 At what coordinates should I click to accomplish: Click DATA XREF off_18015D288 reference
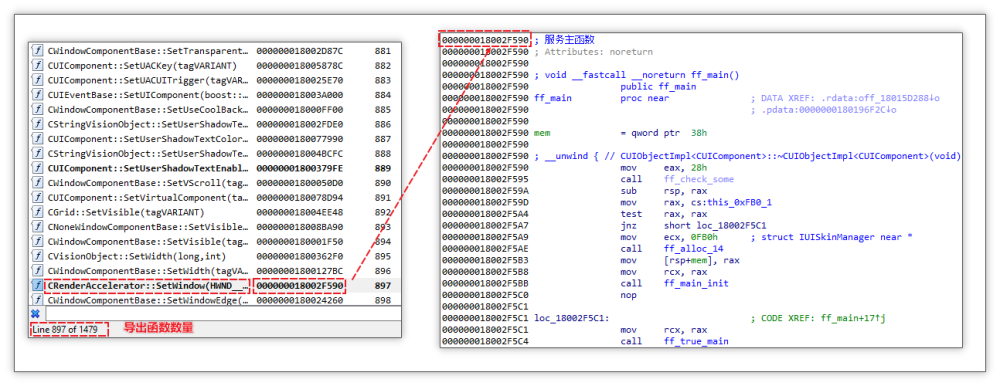click(846, 98)
